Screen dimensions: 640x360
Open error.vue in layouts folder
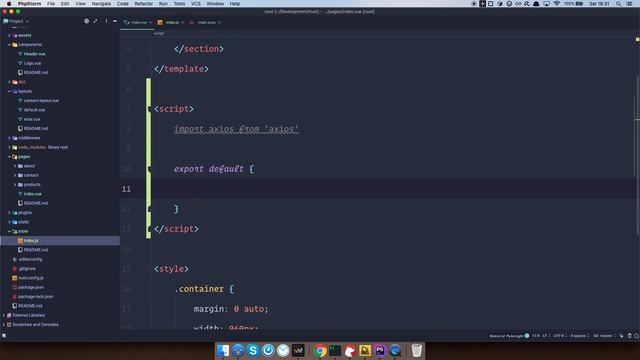(x=32, y=119)
